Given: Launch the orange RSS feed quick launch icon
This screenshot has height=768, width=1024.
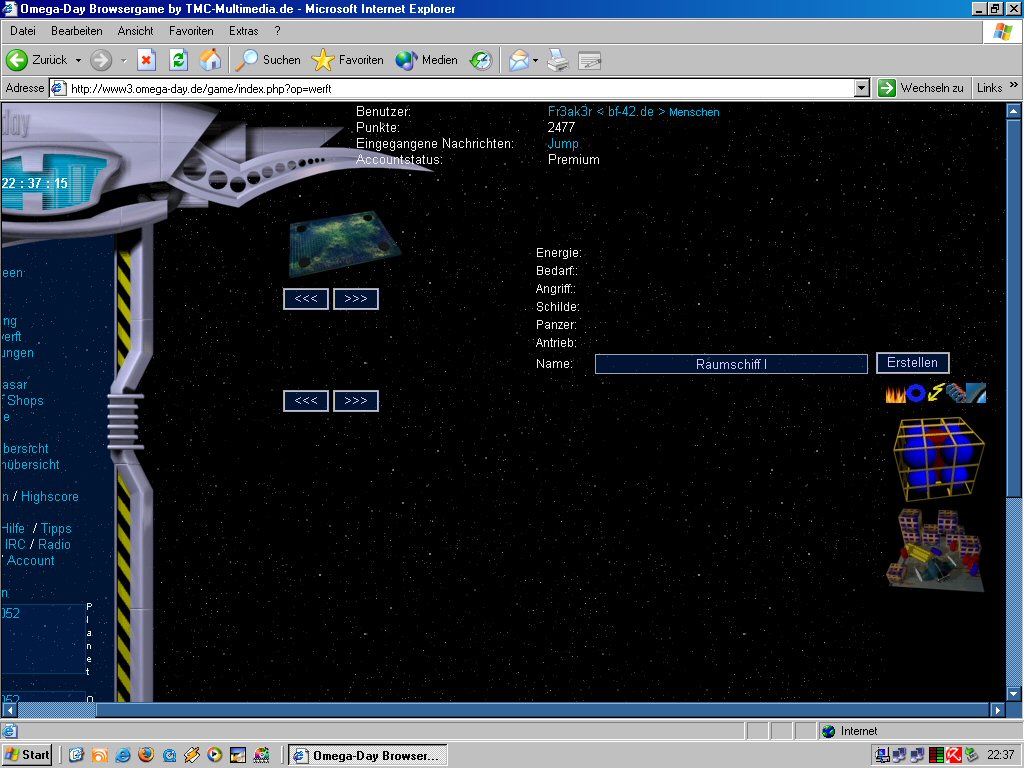Looking at the screenshot, I should coord(100,755).
